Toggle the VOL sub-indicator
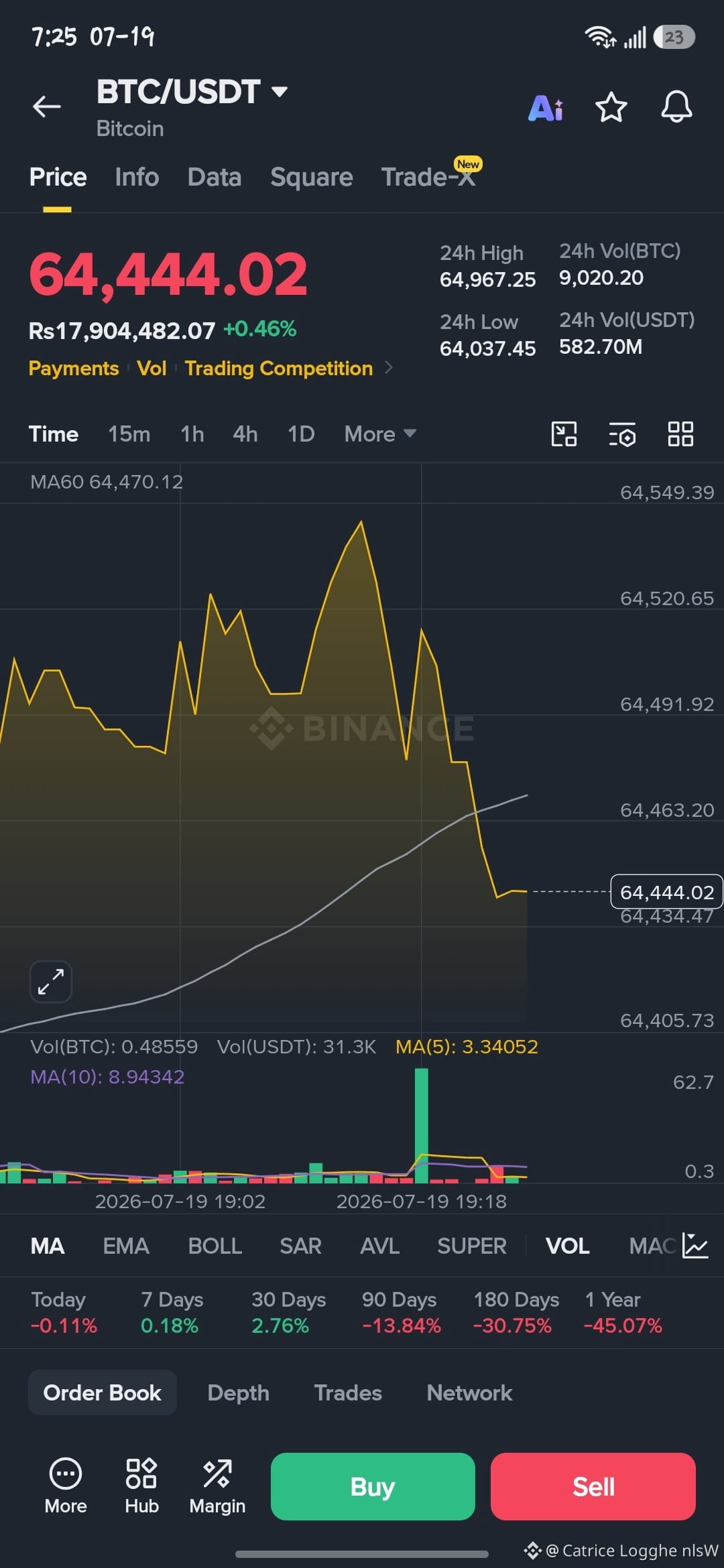 pos(568,1246)
